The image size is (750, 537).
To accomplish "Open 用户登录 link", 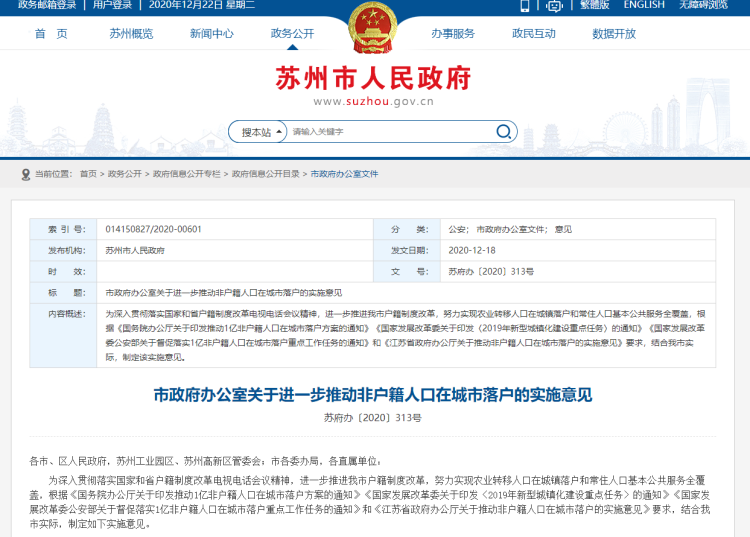I will point(112,5).
